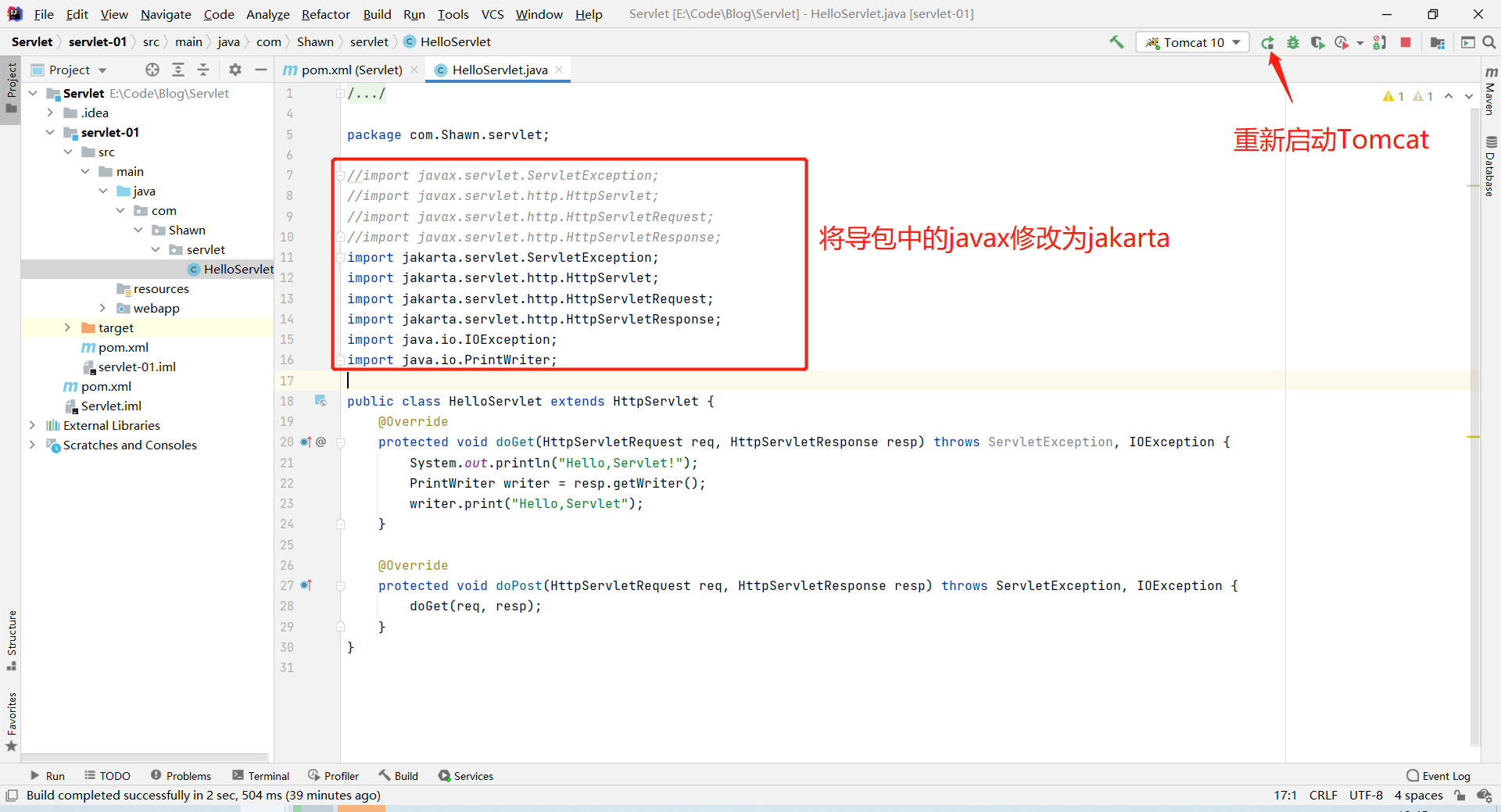The width and height of the screenshot is (1501, 812).
Task: Open the Refactor menu
Action: (325, 14)
